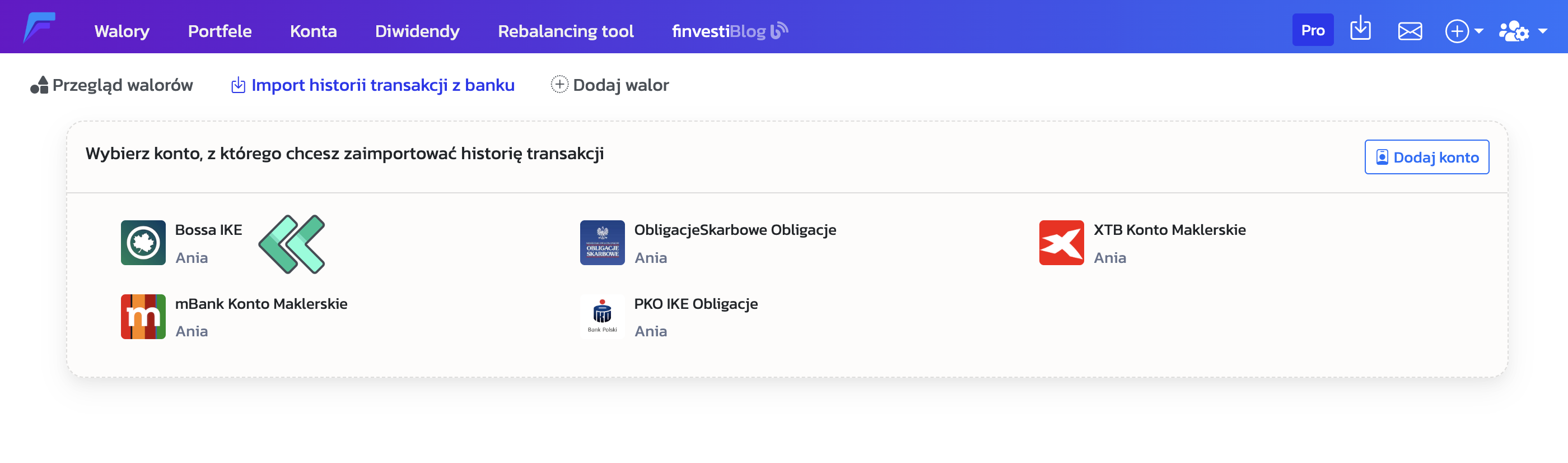
Task: Click the green double-chevron arrow icon
Action: click(292, 244)
